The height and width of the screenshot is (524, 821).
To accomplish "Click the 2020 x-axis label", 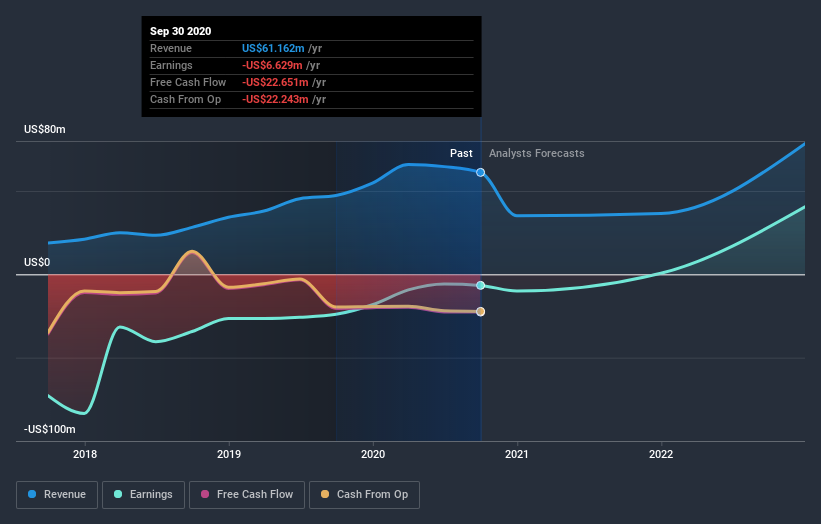I will (x=373, y=454).
